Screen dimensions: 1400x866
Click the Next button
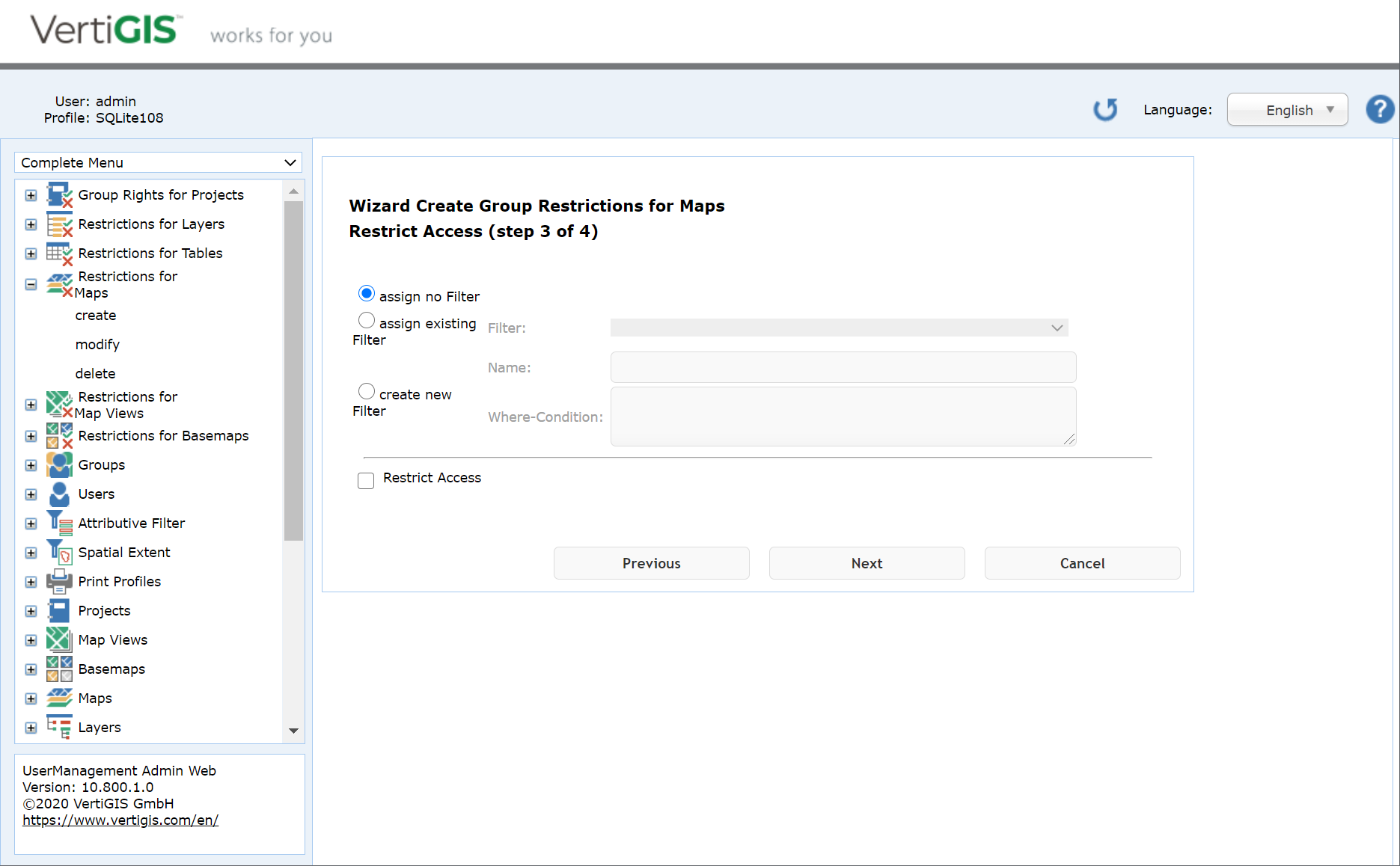(x=866, y=563)
